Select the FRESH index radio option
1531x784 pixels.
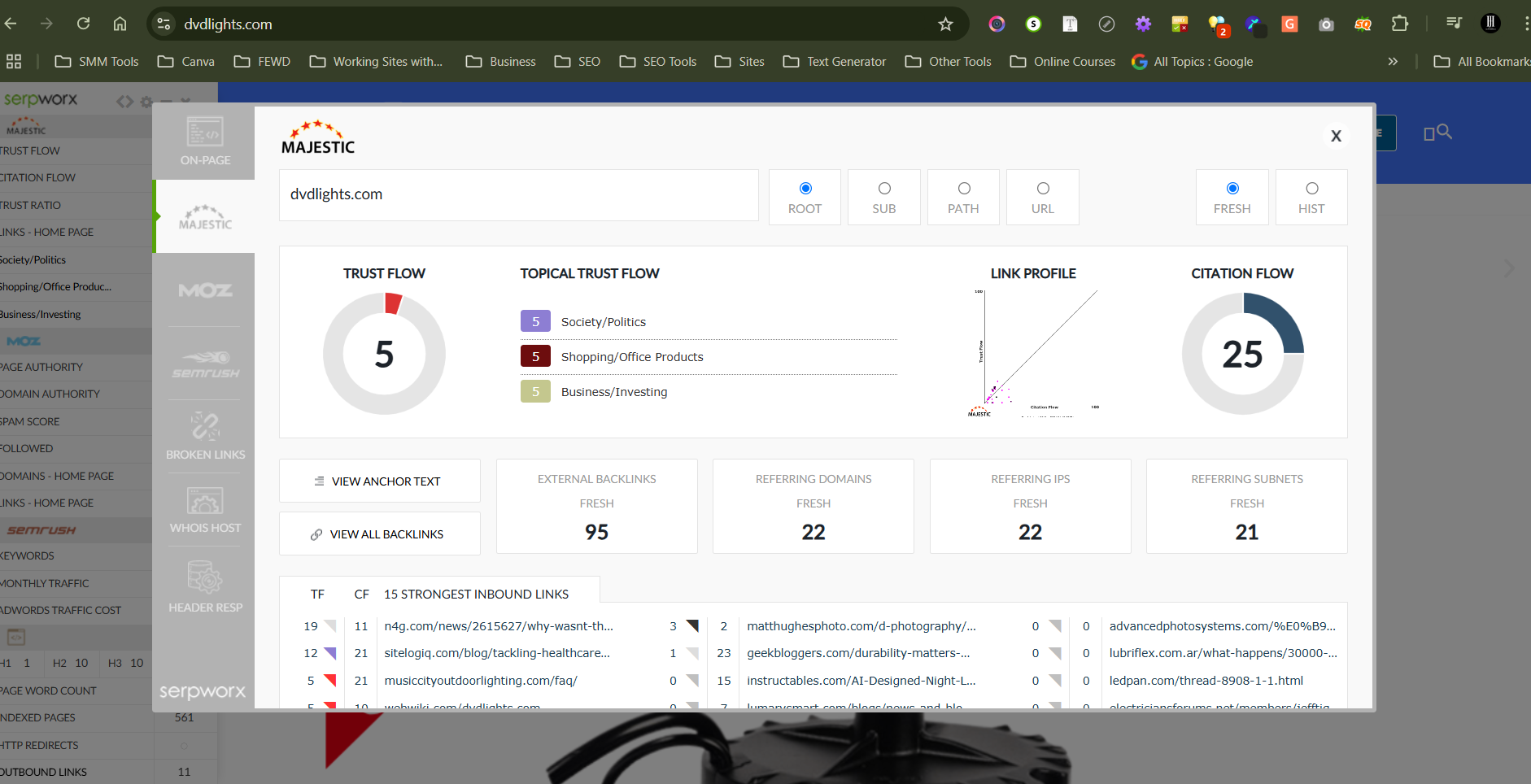pos(1232,189)
